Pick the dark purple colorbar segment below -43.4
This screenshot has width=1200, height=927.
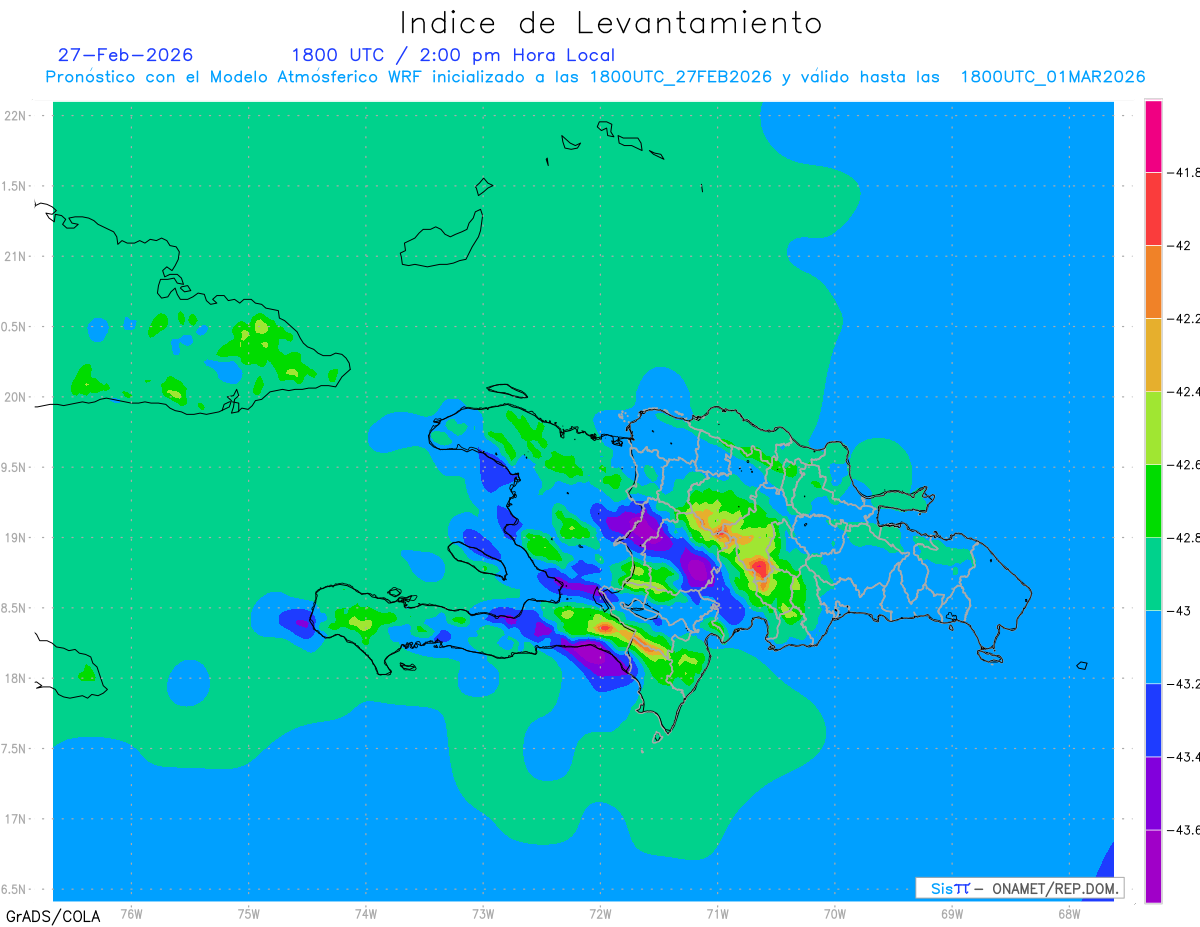(x=1153, y=792)
